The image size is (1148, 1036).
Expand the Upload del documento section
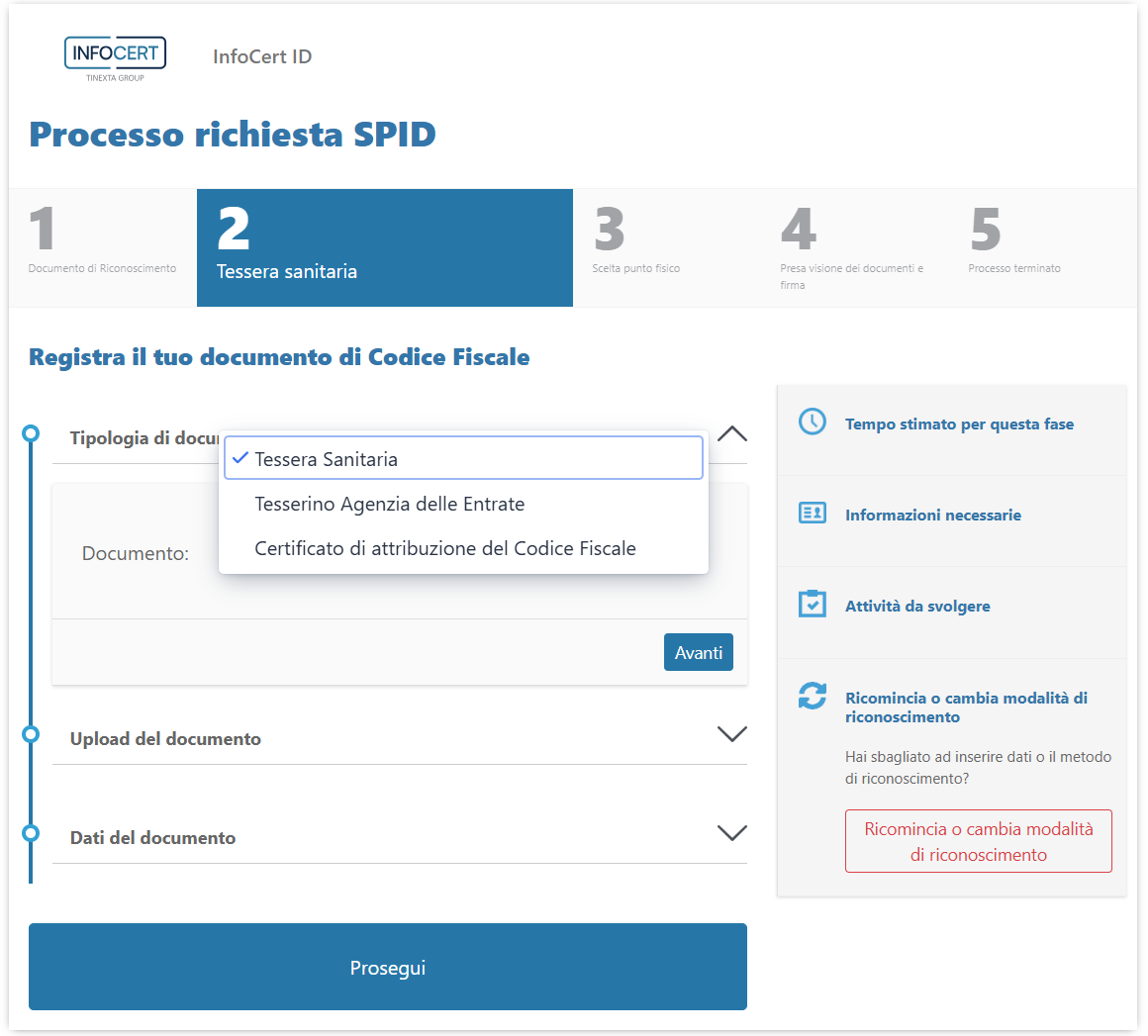731,734
